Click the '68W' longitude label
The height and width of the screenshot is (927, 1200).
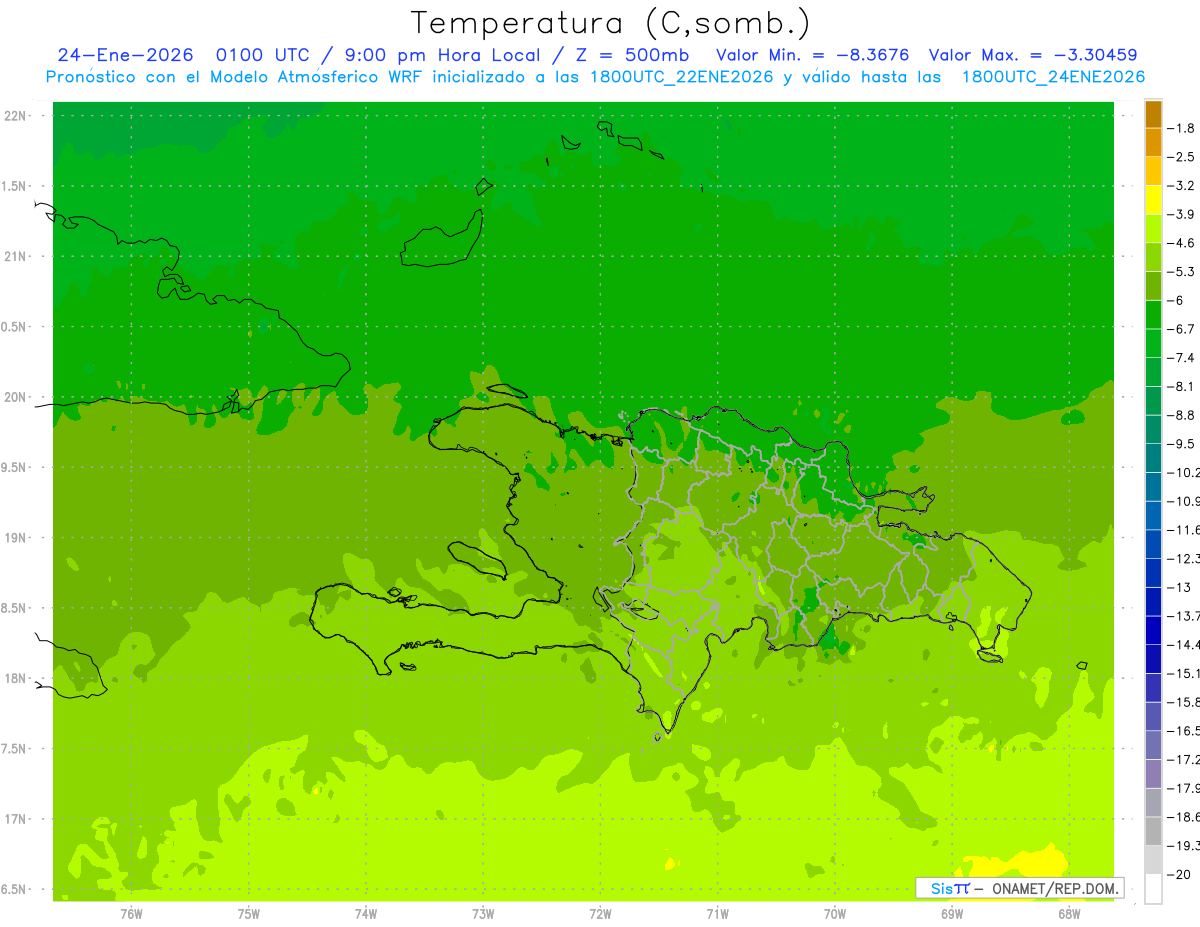[x=1069, y=913]
